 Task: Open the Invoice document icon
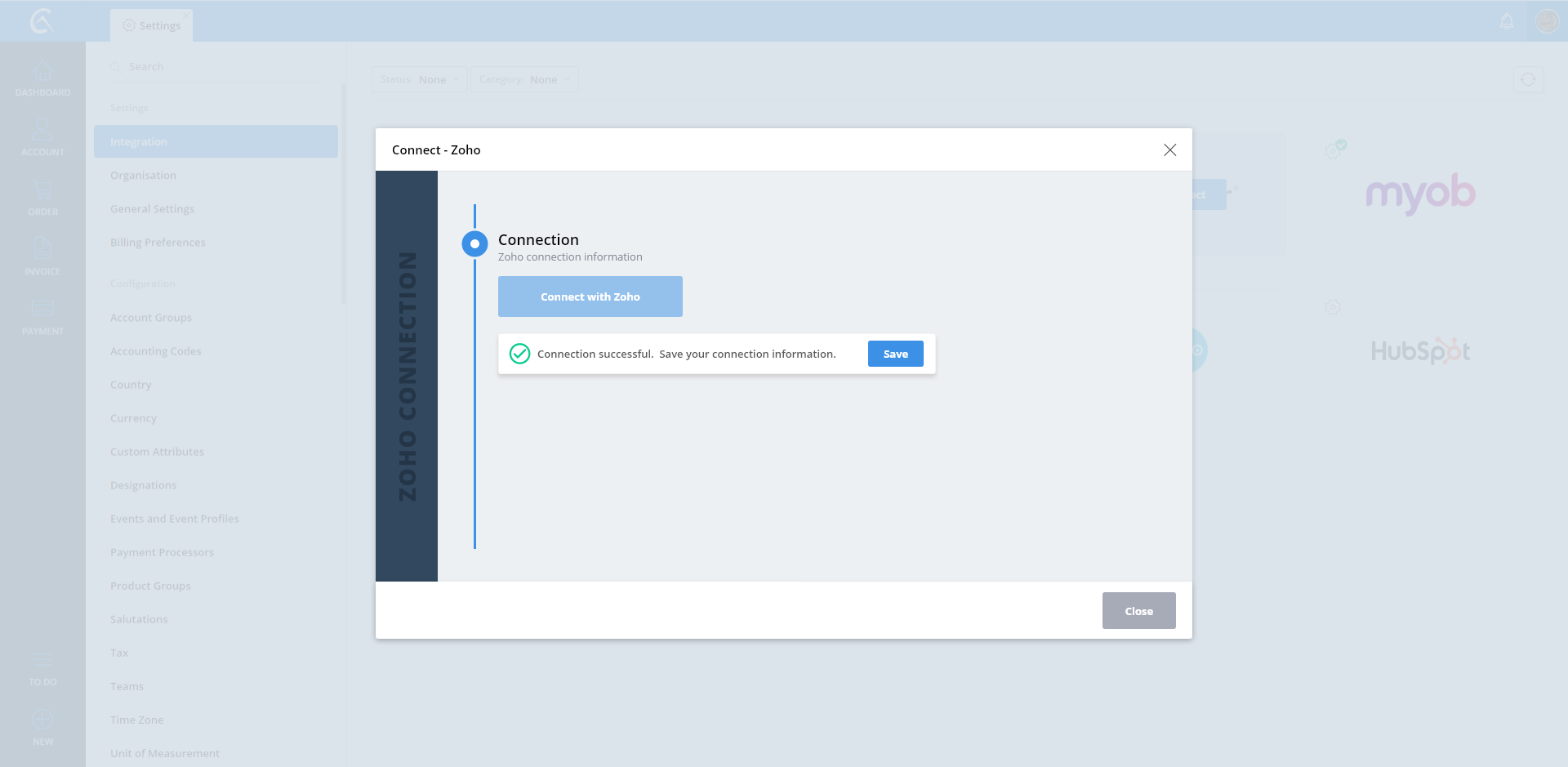tap(42, 249)
